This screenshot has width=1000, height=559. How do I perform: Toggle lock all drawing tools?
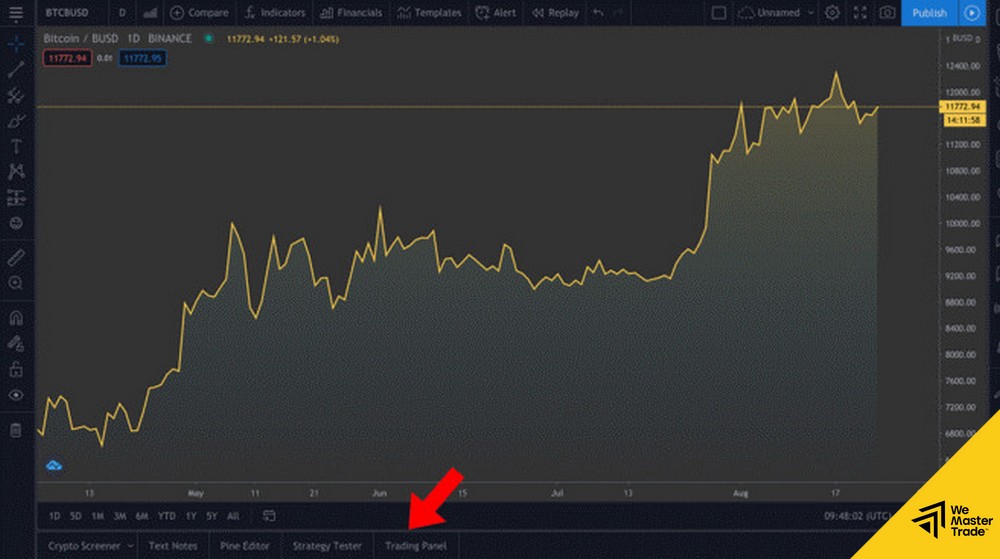coord(16,369)
